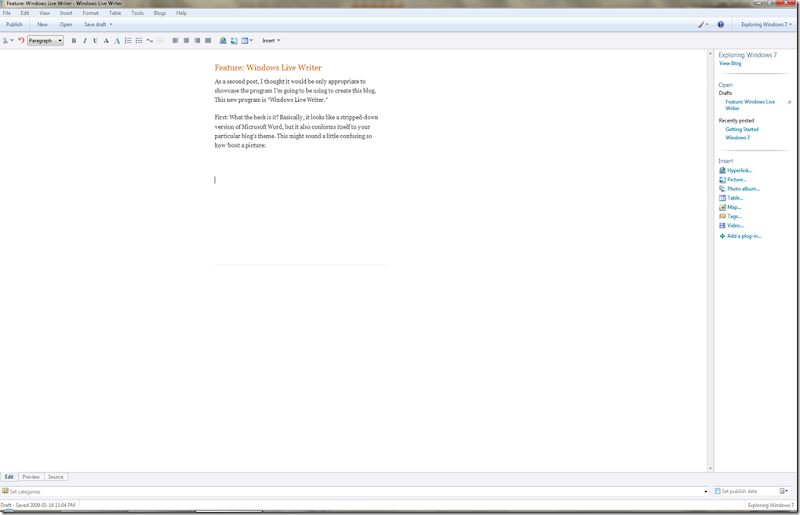This screenshot has height=515, width=800.
Task: Open the Set categories dropdown
Action: click(x=706, y=492)
